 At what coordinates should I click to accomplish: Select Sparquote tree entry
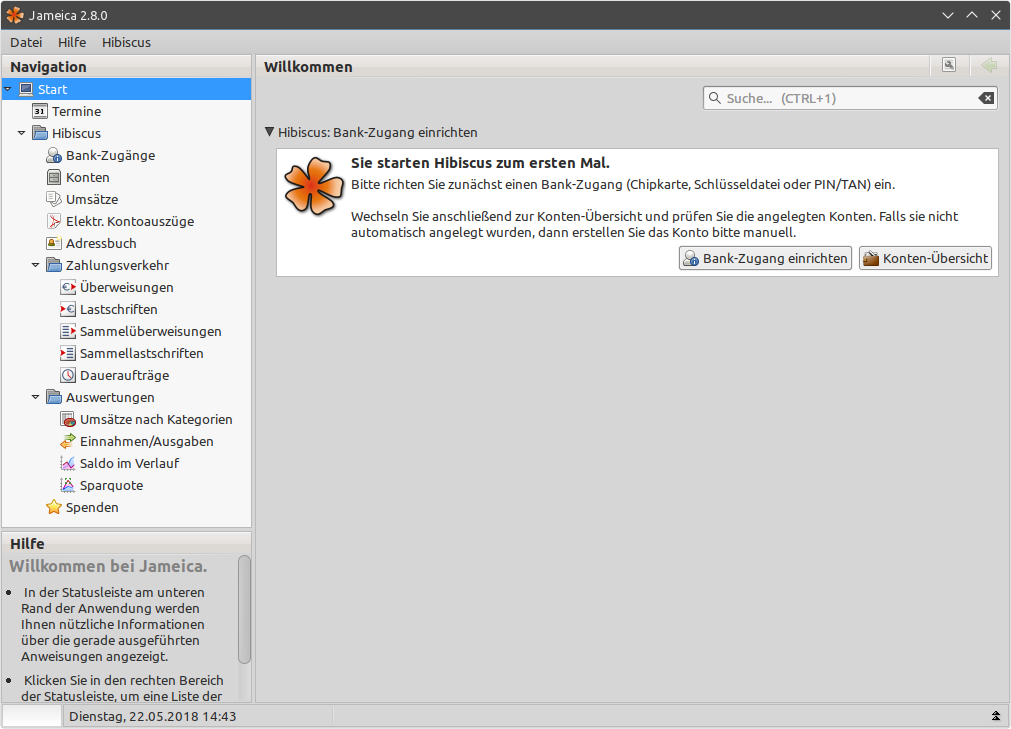click(x=112, y=485)
